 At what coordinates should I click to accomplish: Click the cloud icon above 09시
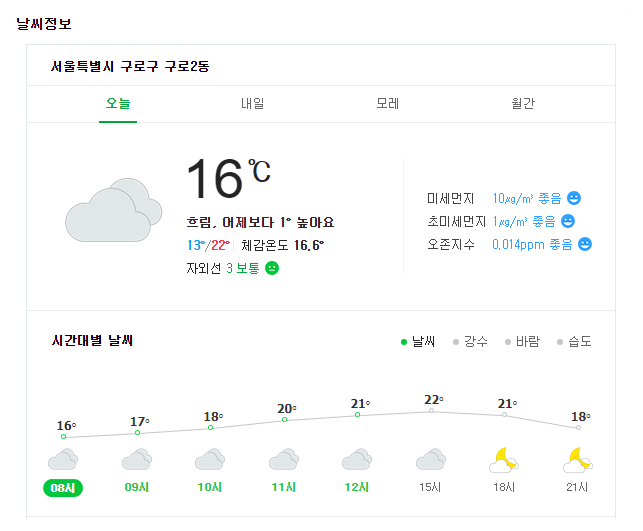click(x=137, y=459)
